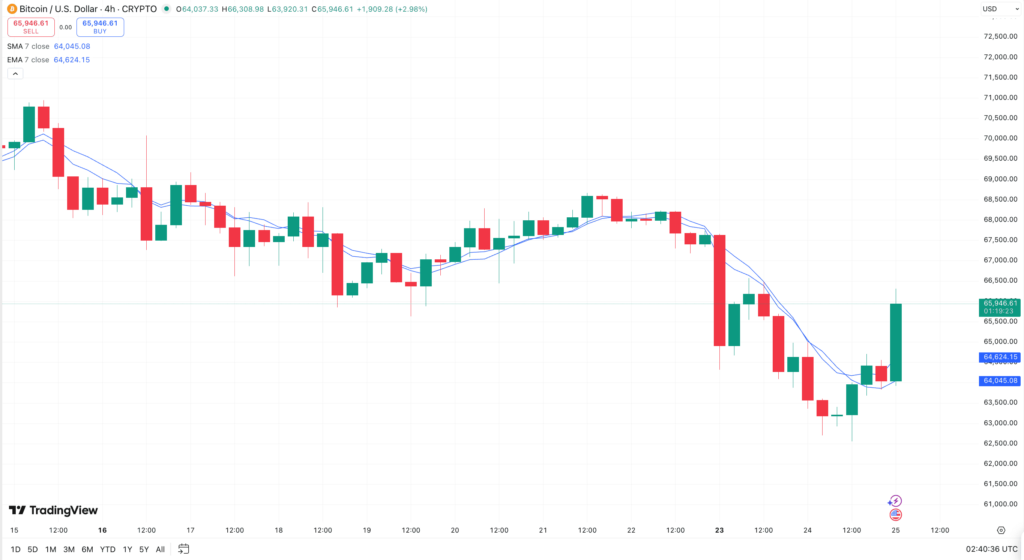Click the purple lightning event marker
This screenshot has width=1024, height=560.
[x=896, y=500]
